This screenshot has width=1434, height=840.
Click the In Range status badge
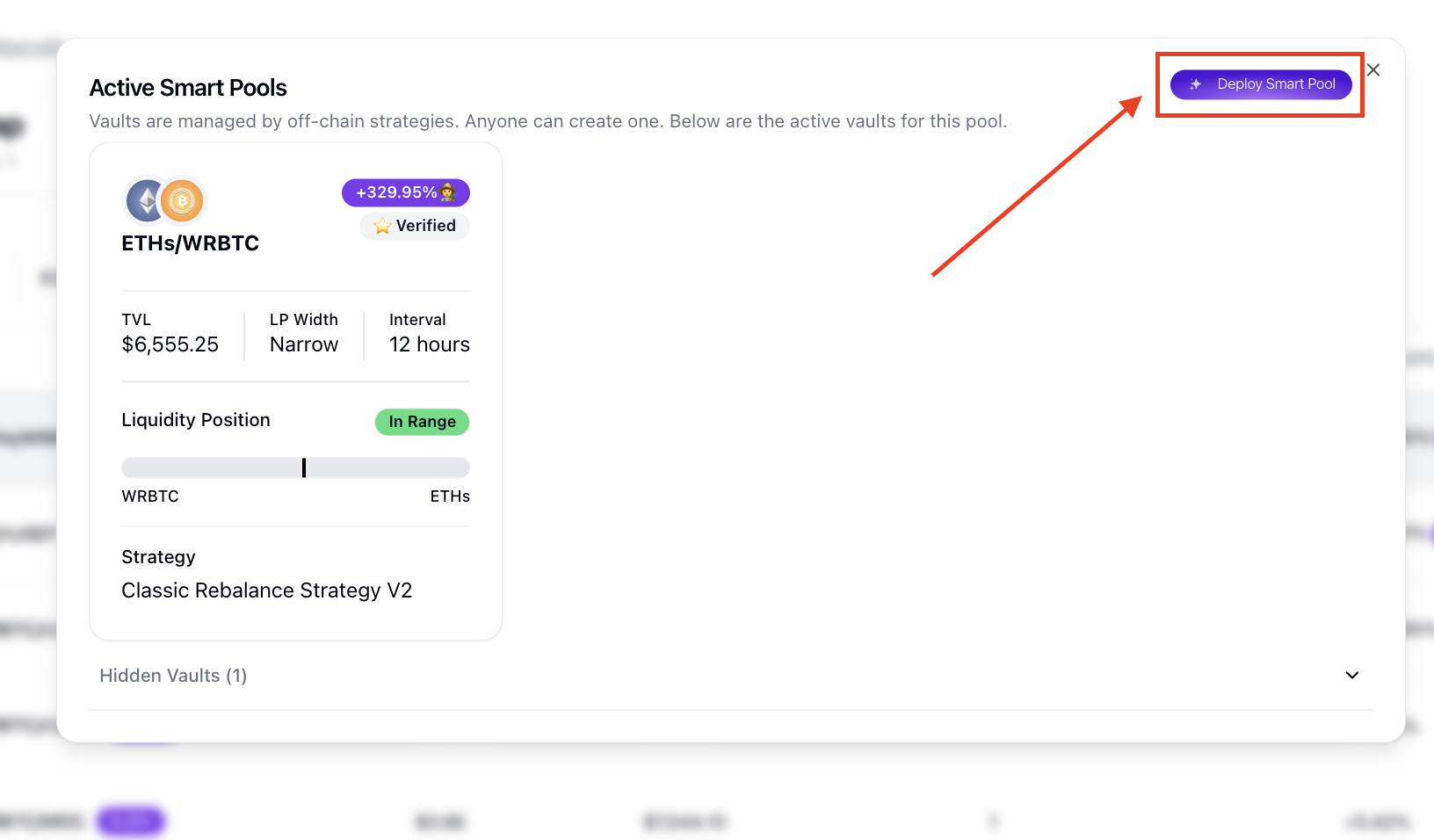[x=422, y=422]
